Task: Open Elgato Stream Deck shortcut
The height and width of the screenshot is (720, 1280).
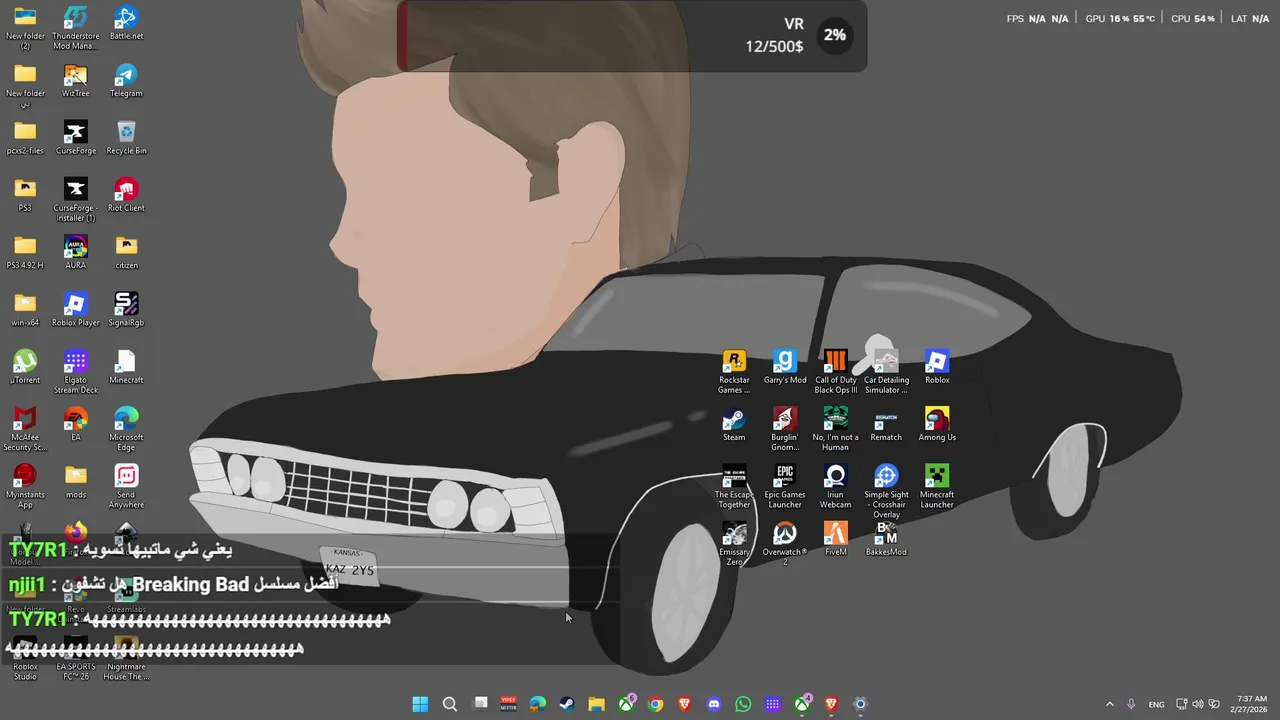Action: click(75, 372)
